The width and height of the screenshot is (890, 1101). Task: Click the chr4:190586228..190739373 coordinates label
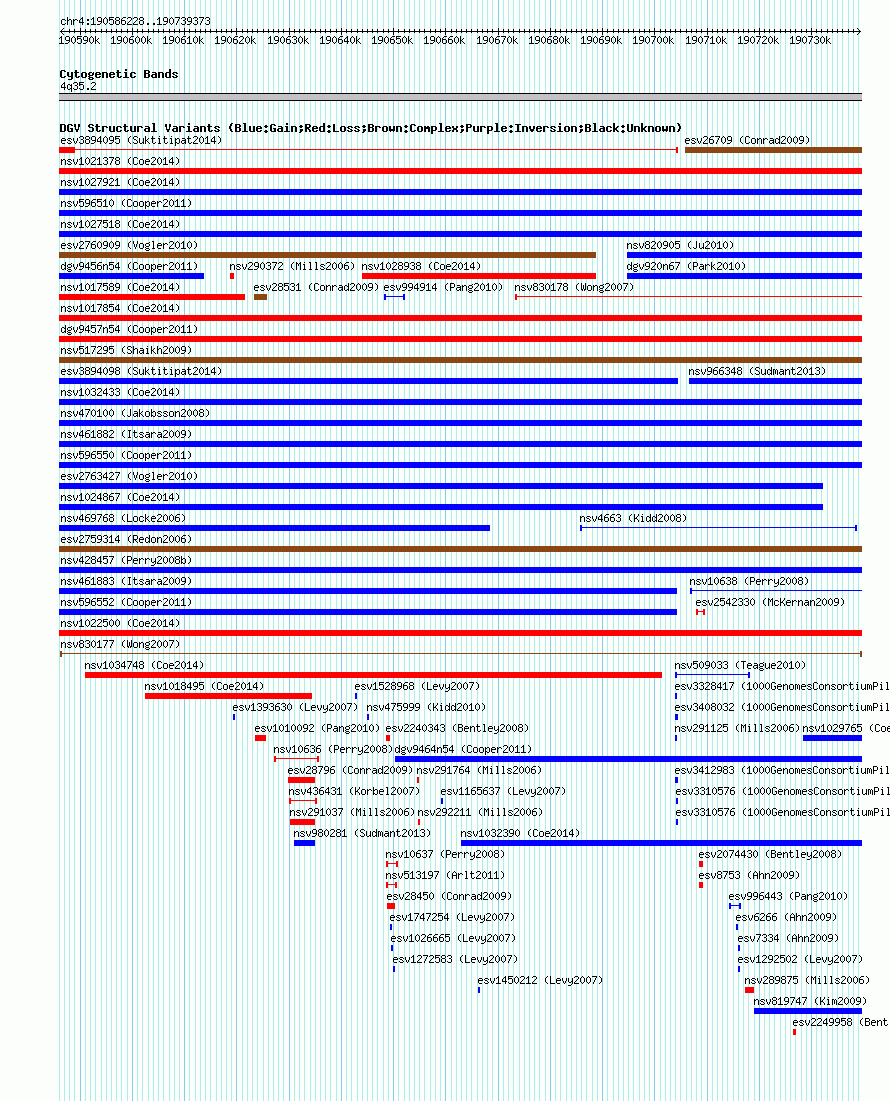coord(135,21)
